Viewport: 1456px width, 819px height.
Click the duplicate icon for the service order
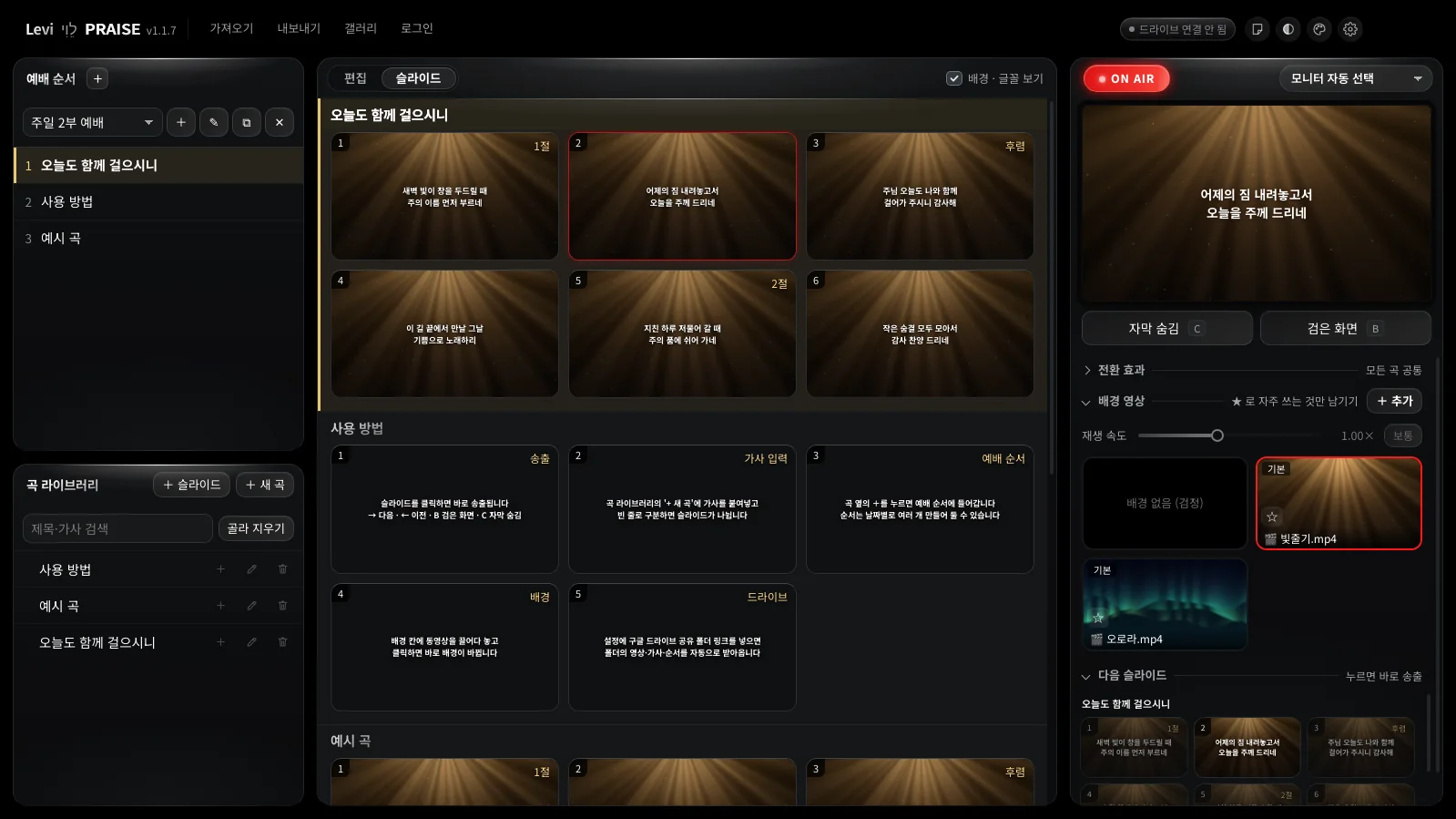[x=247, y=122]
